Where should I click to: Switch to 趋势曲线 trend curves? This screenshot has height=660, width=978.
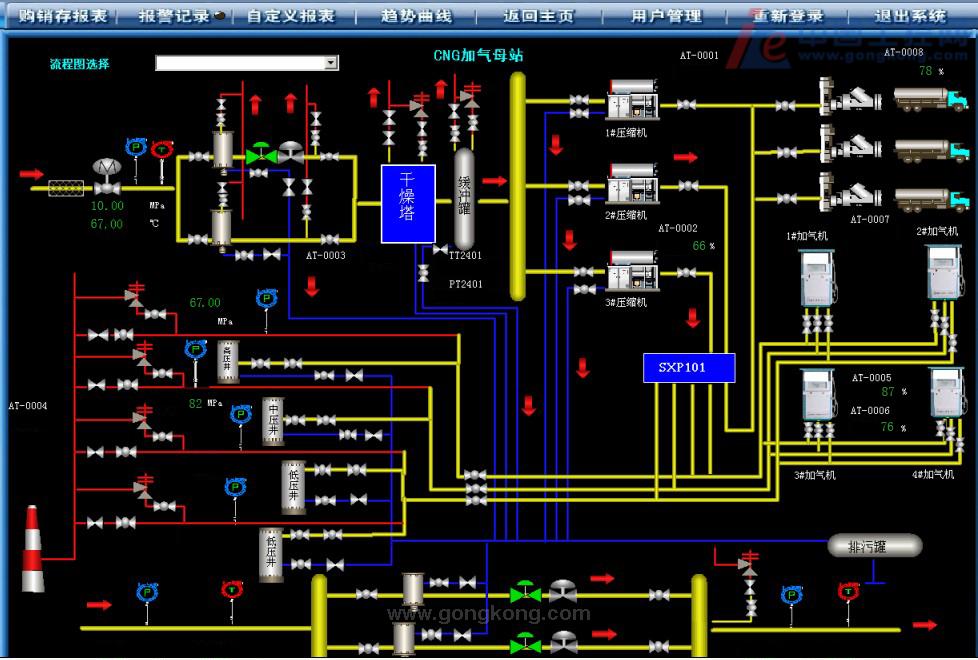pyautogui.click(x=416, y=16)
